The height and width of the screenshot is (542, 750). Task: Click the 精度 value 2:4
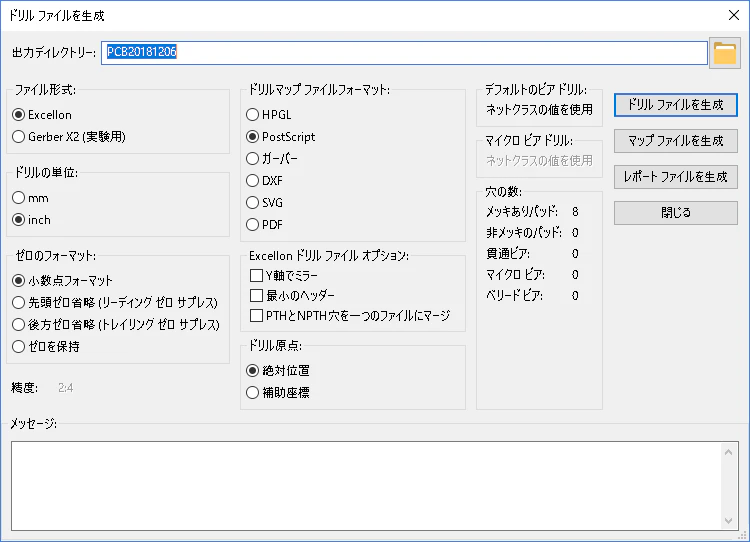click(66, 387)
